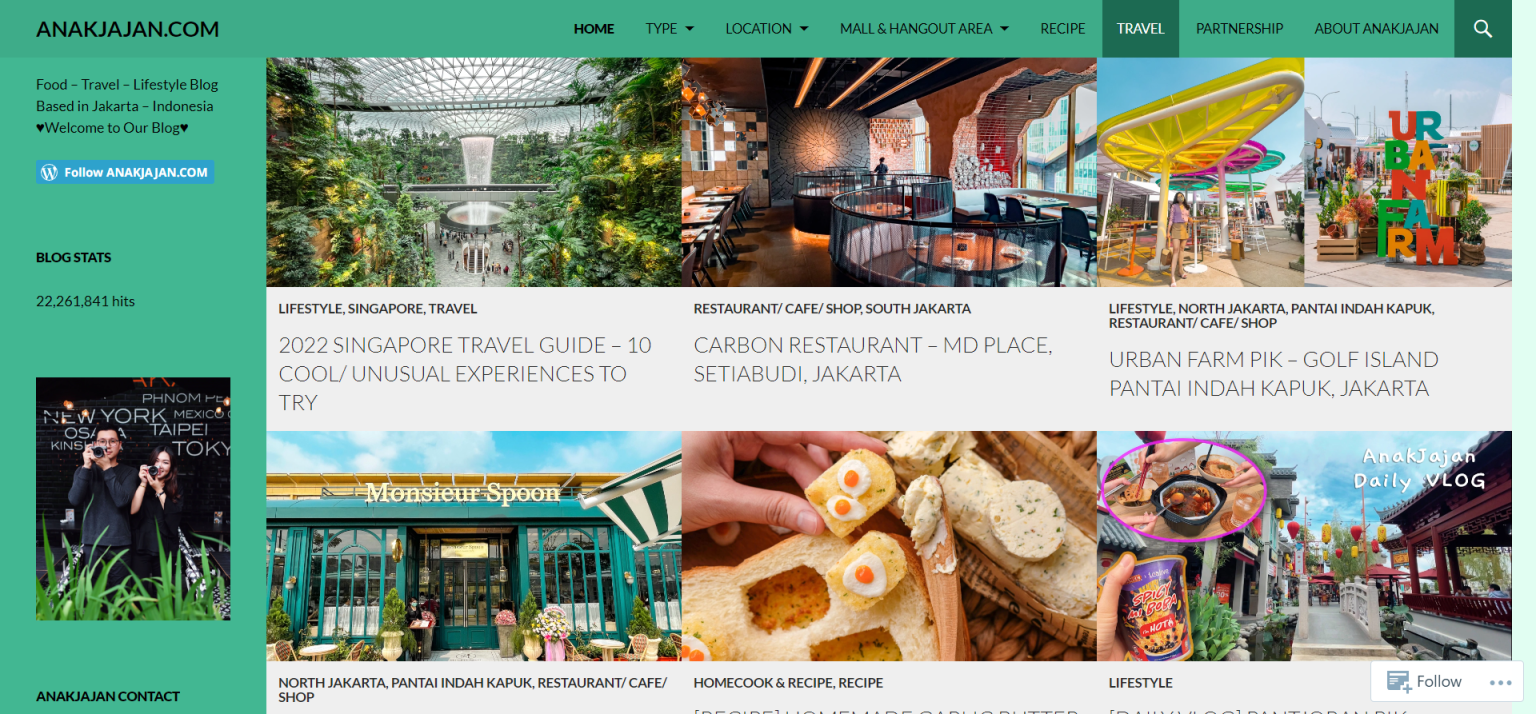Click the couple with cameras photo
The height and width of the screenshot is (714, 1536).
pyautogui.click(x=133, y=499)
